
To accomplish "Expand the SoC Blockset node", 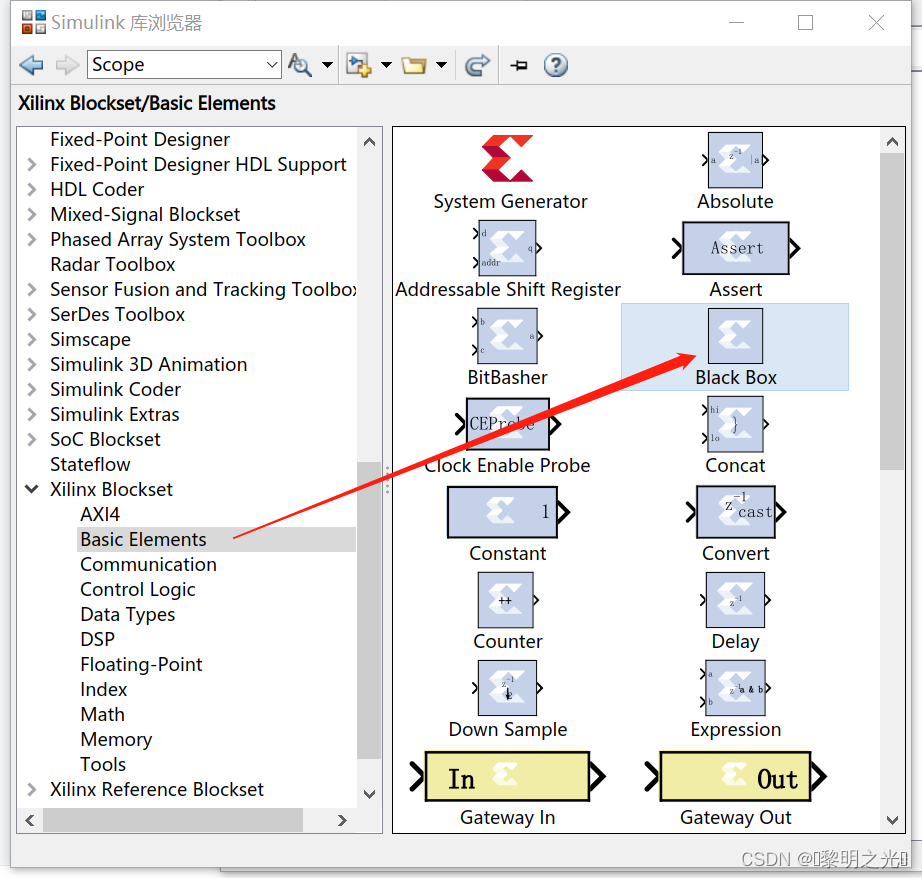I will coord(32,439).
